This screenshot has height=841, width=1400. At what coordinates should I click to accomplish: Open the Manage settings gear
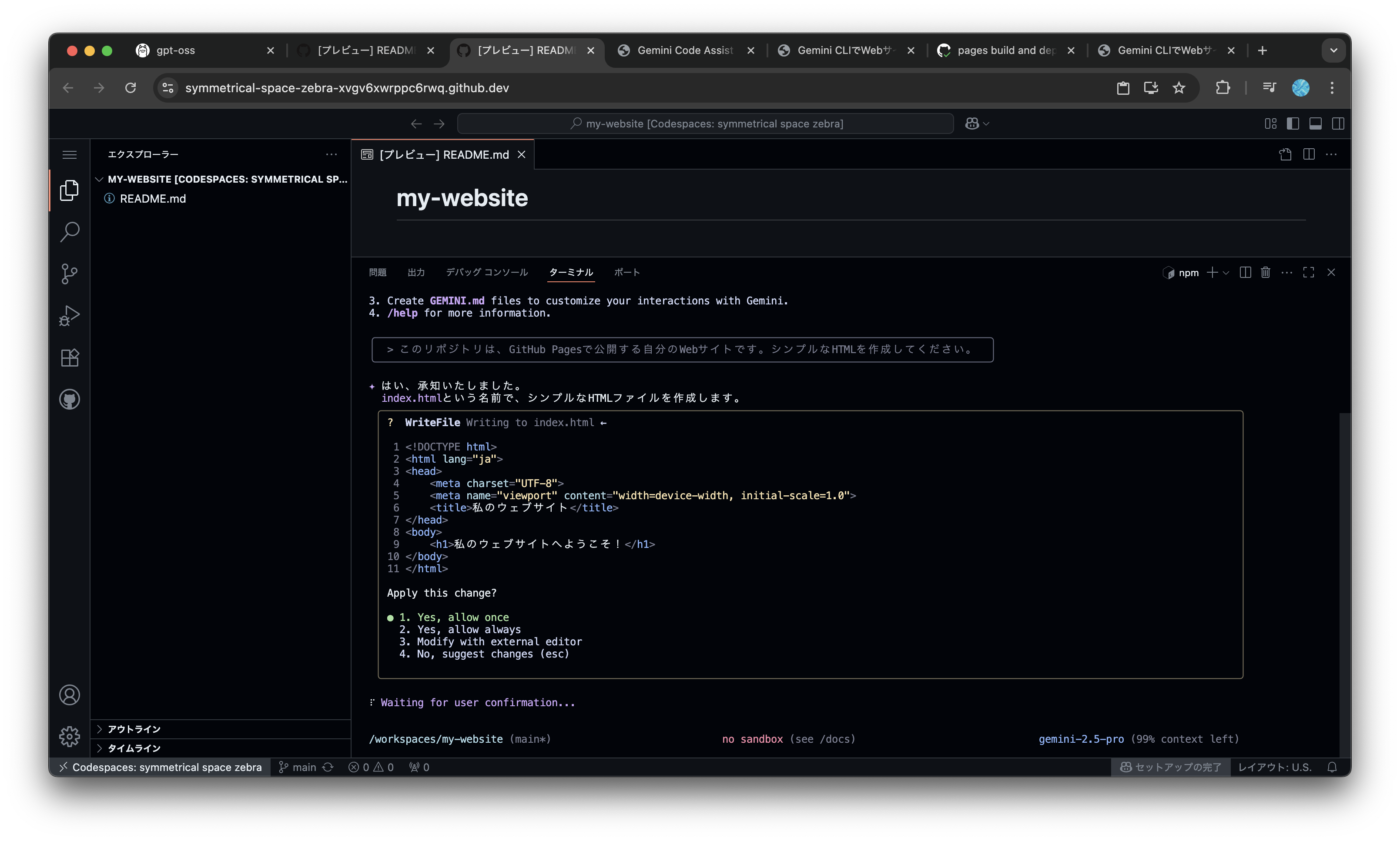pyautogui.click(x=70, y=736)
